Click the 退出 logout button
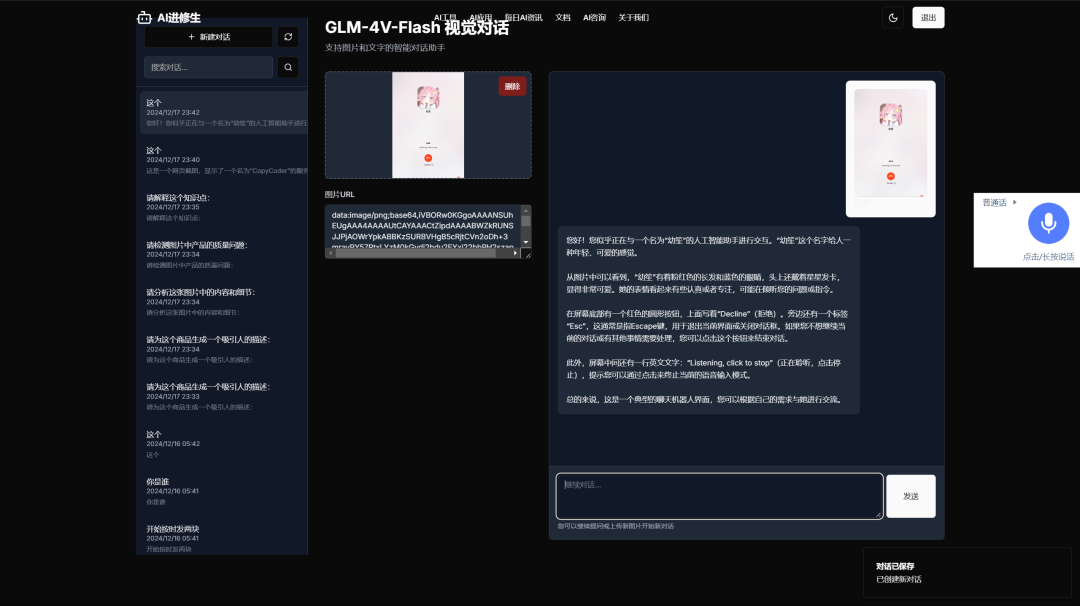 [x=928, y=18]
